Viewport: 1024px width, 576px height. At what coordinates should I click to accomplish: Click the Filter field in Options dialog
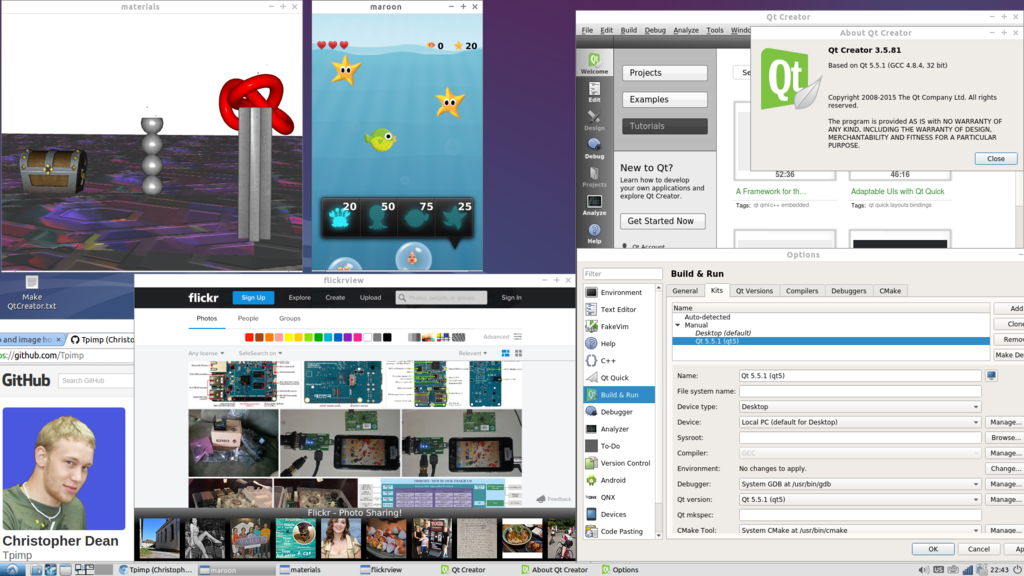click(622, 274)
